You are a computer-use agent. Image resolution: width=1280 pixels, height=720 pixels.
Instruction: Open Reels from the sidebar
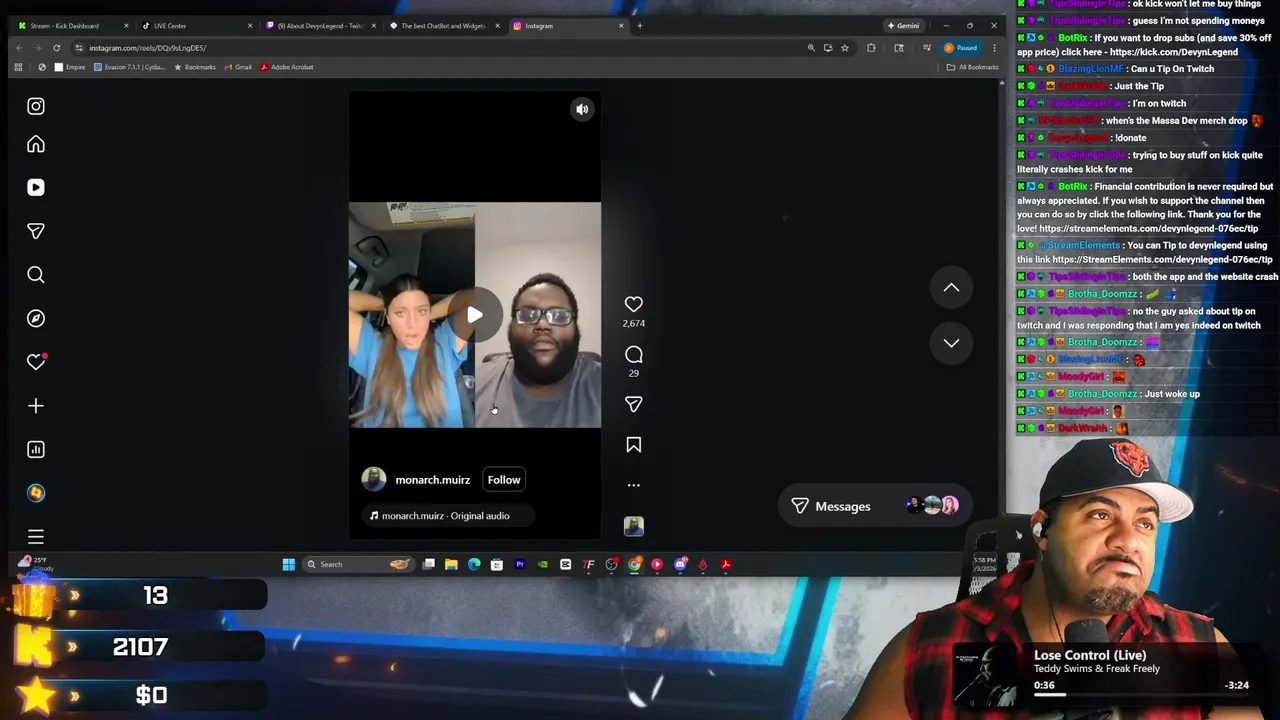(36, 187)
